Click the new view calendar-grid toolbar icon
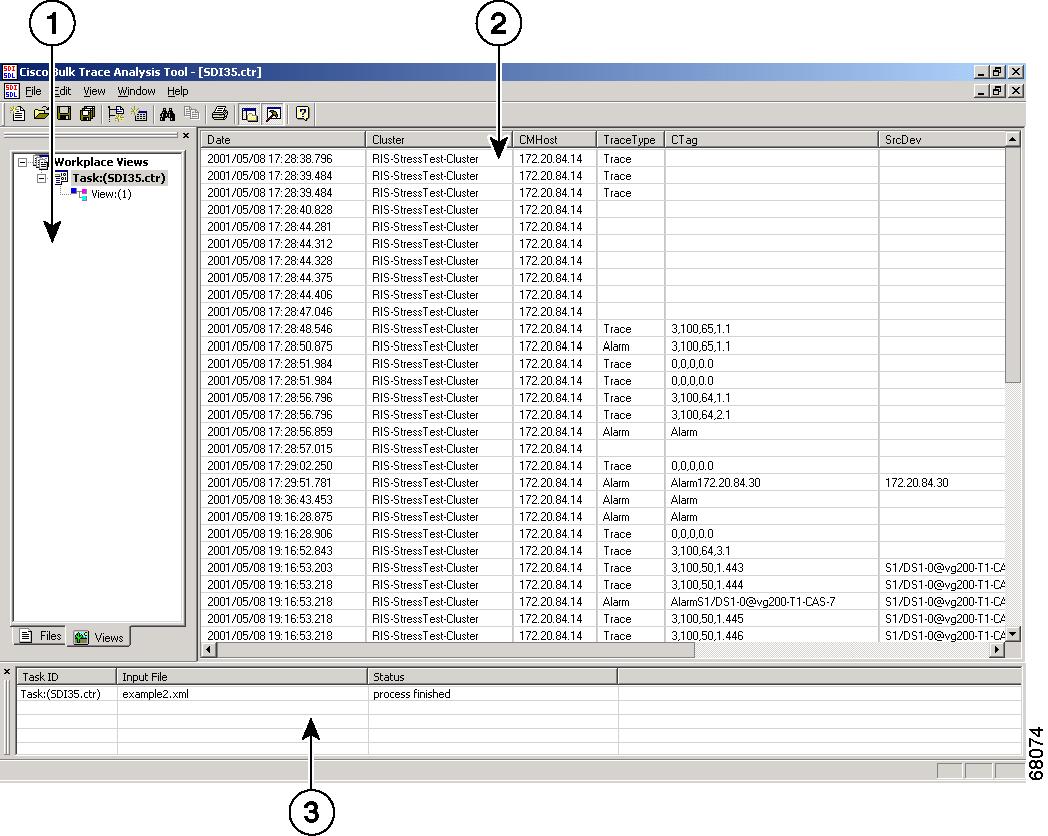This screenshot has height=836, width=1048. click(139, 114)
